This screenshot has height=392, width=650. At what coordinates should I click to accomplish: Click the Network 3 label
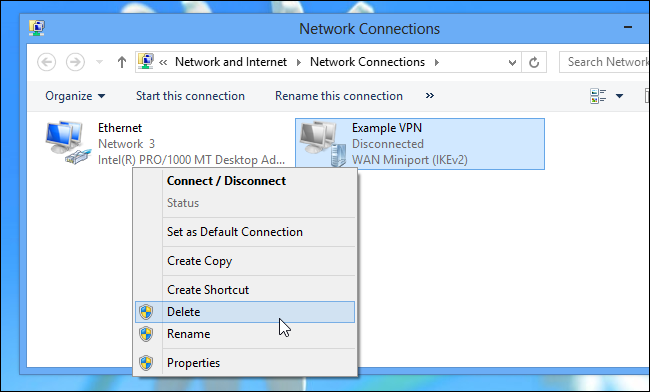point(126,144)
